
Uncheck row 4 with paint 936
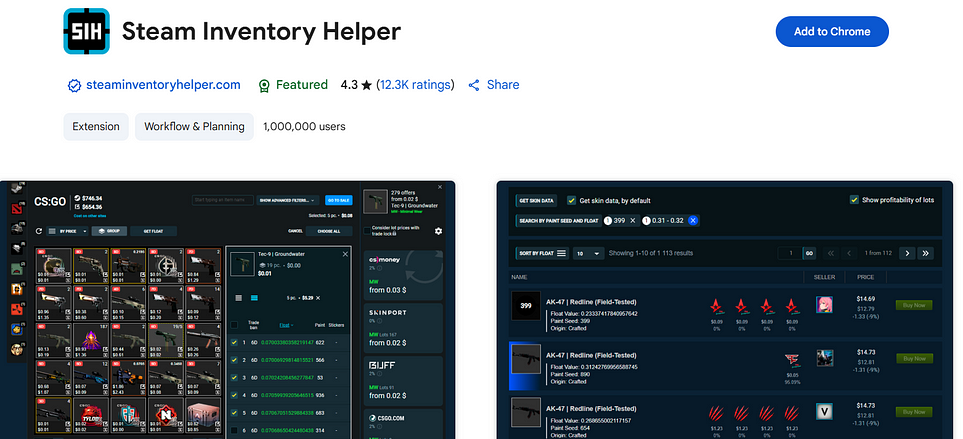234,395
